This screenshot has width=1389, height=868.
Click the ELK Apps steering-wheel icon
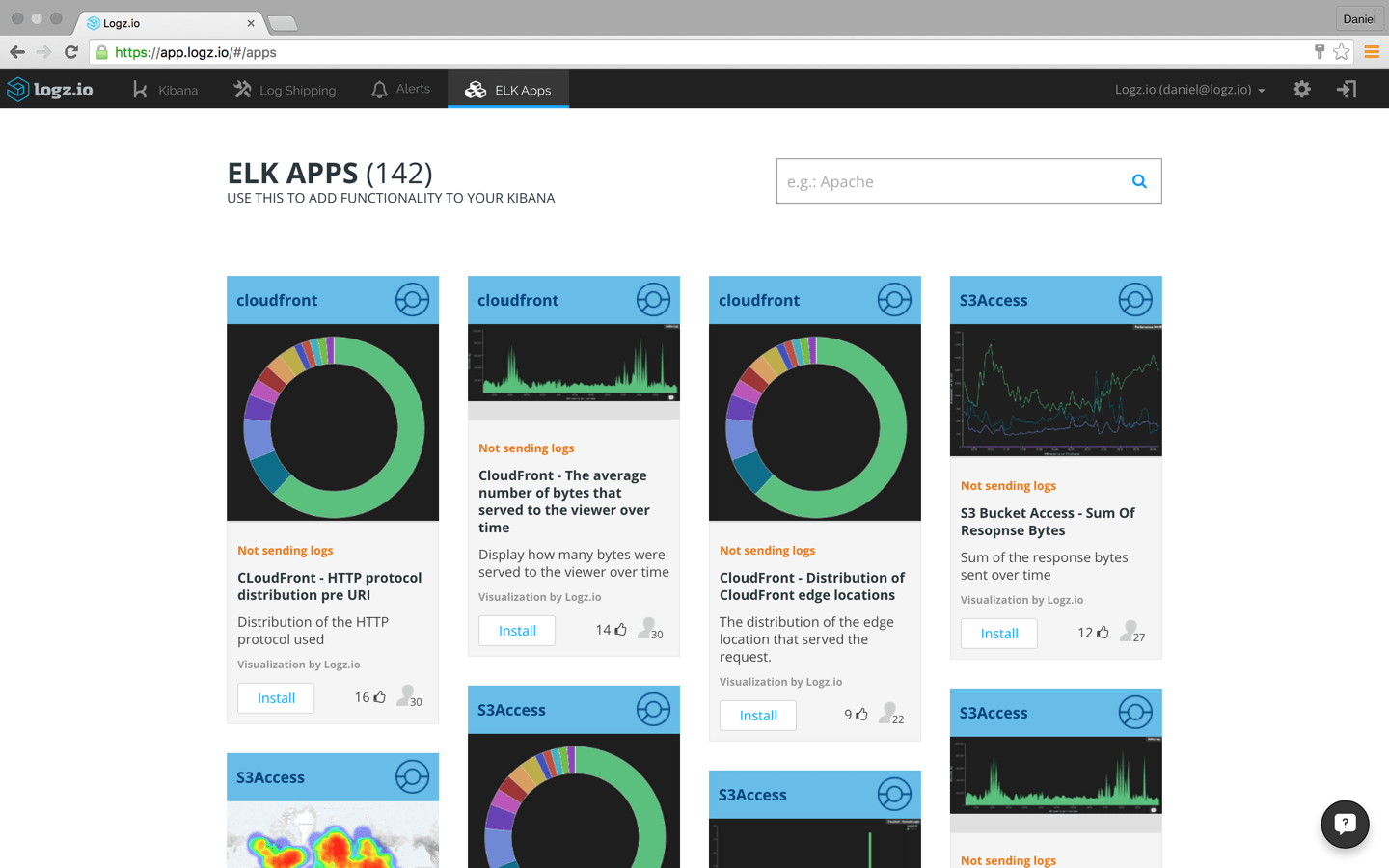pos(474,89)
